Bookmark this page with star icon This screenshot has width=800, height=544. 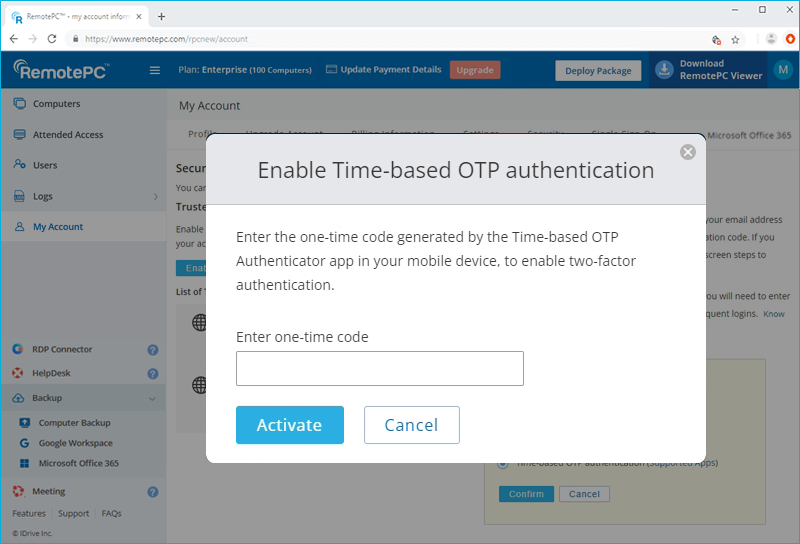735,39
